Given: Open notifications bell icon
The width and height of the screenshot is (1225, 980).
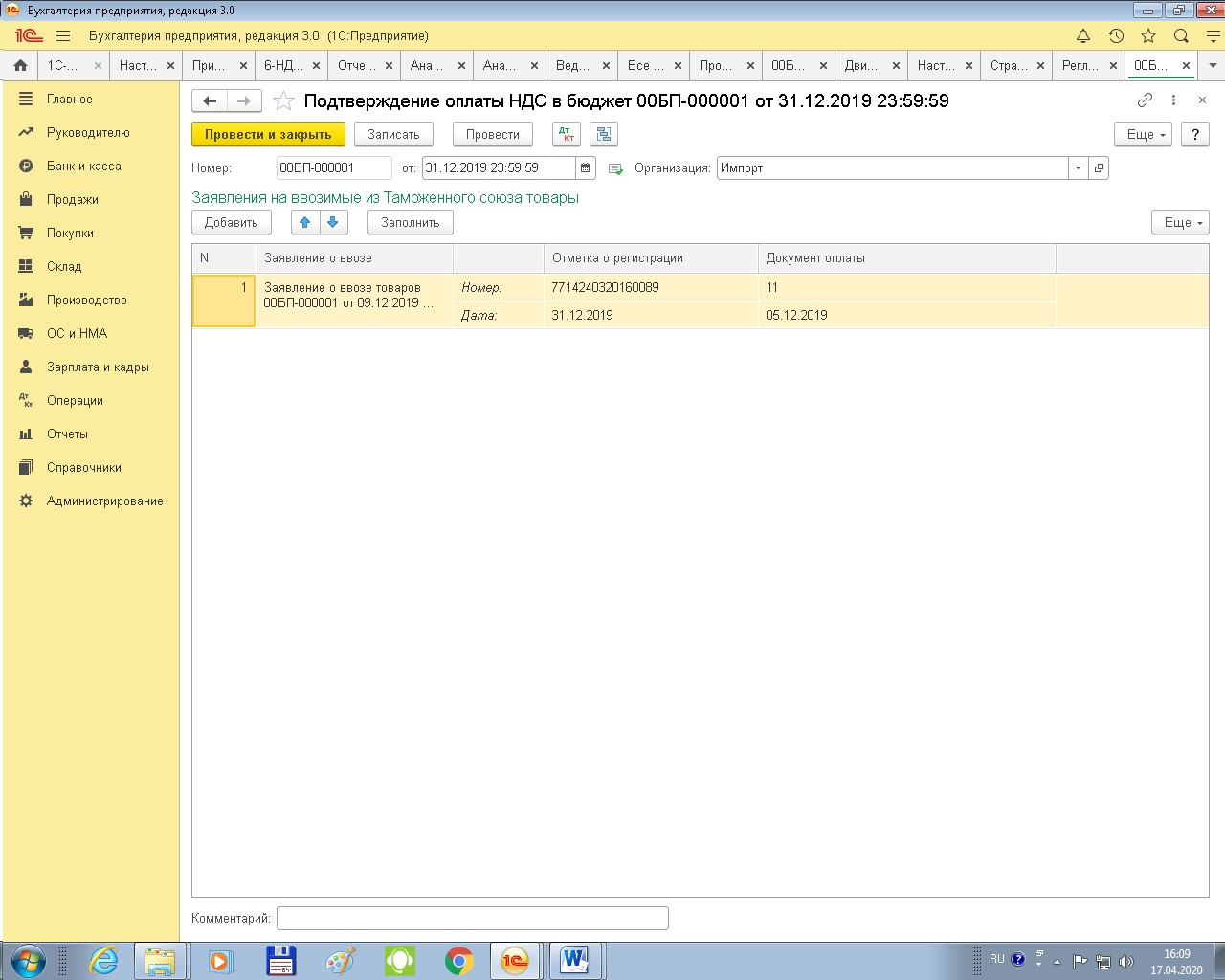Looking at the screenshot, I should tap(1083, 36).
